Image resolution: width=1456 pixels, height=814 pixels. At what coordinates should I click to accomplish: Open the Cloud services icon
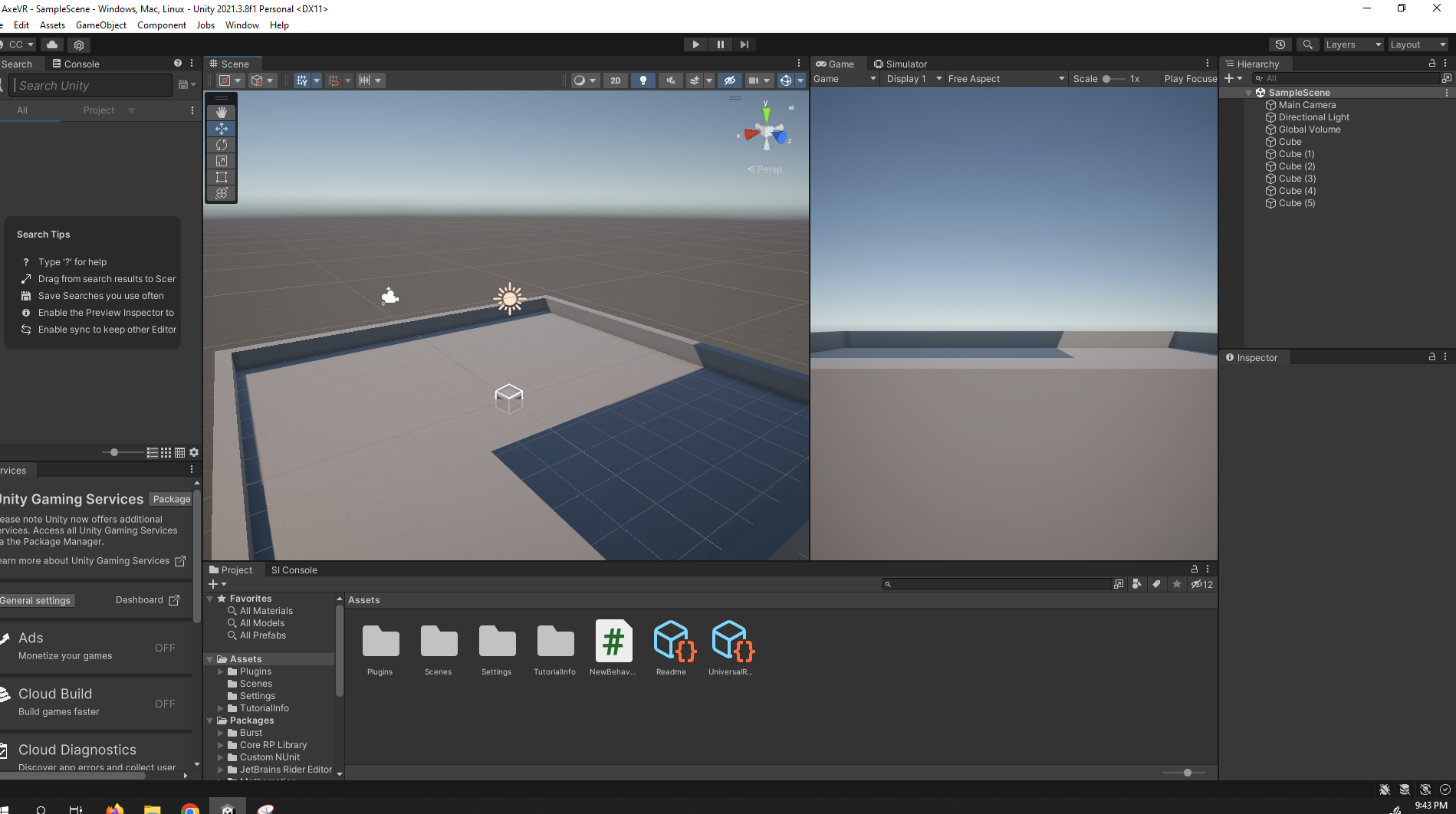52,44
